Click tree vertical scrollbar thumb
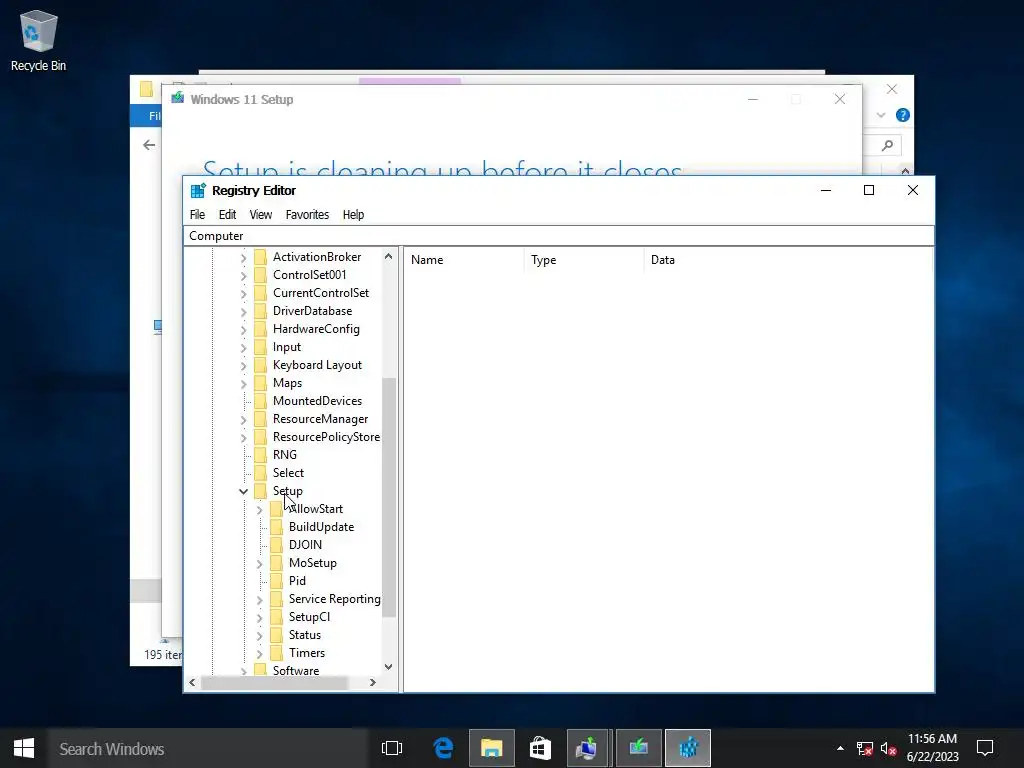The width and height of the screenshot is (1024, 768). coord(389,497)
